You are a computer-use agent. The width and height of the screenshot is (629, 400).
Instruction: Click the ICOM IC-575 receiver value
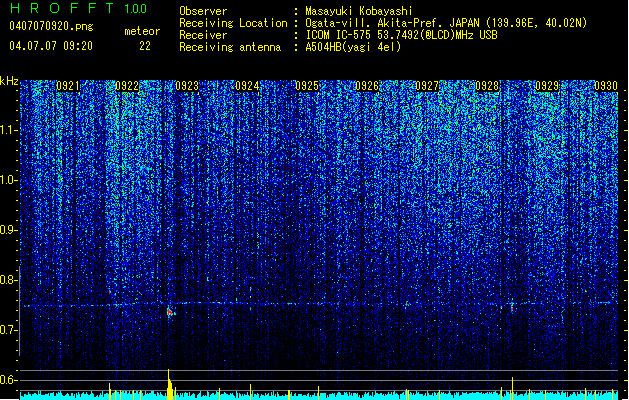[402, 35]
